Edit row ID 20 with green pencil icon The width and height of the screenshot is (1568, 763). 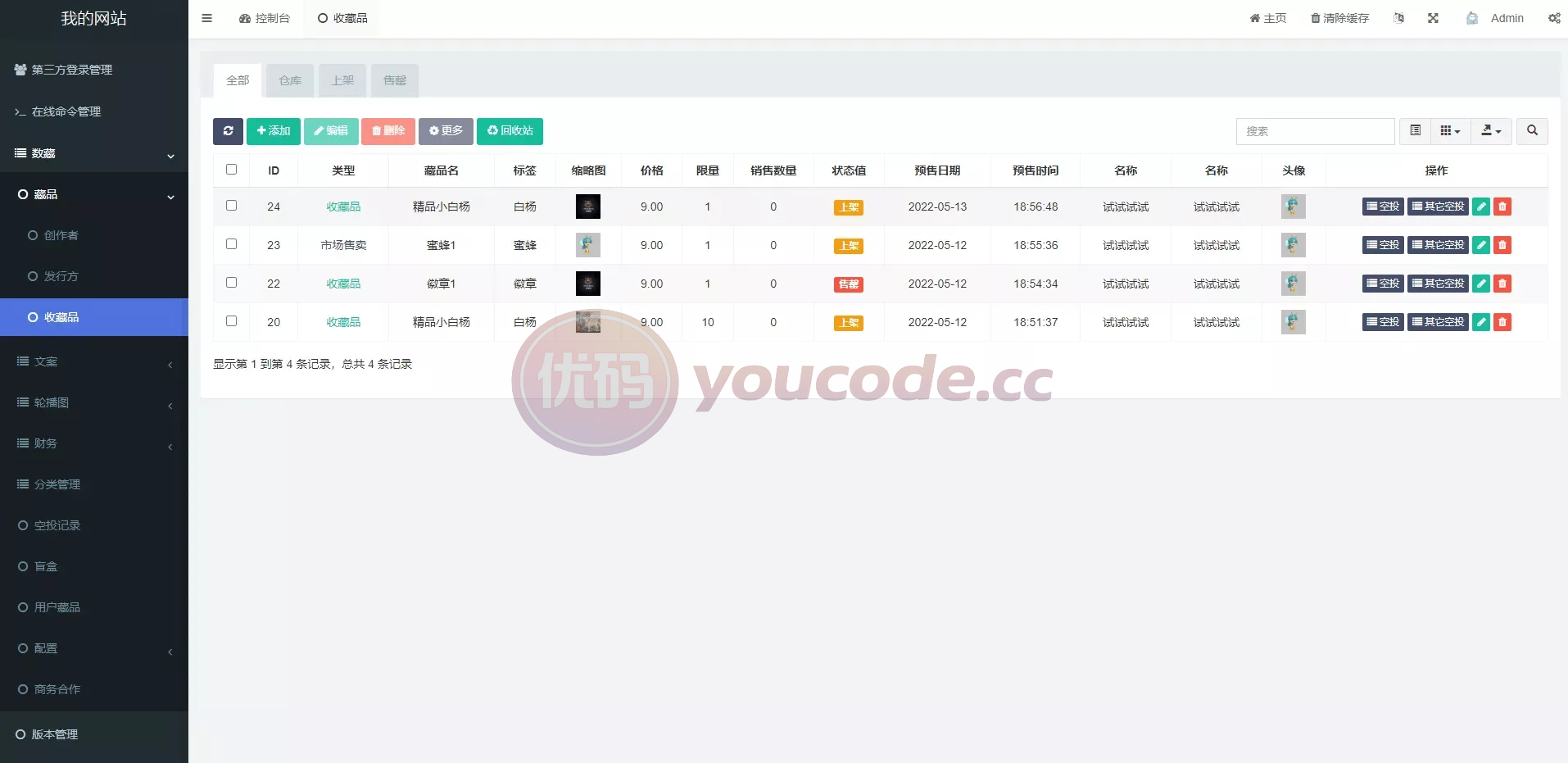pos(1481,322)
